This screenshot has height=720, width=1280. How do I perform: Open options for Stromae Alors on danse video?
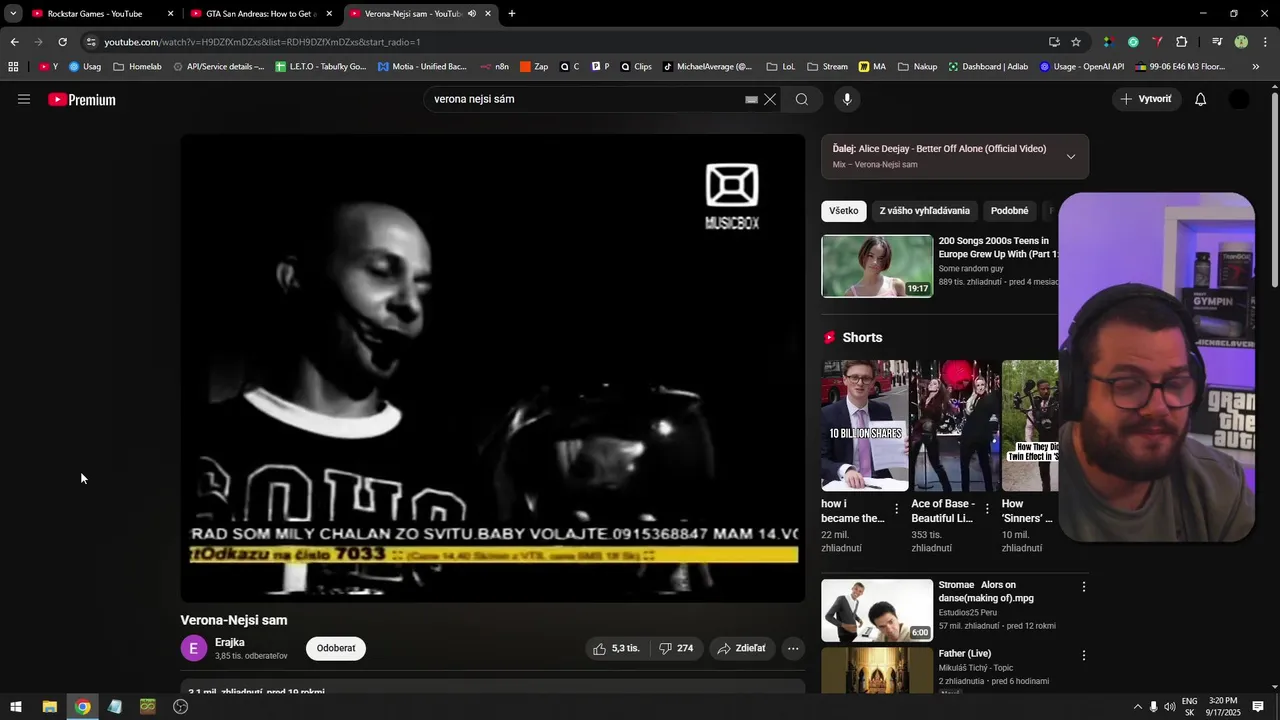click(1083, 587)
